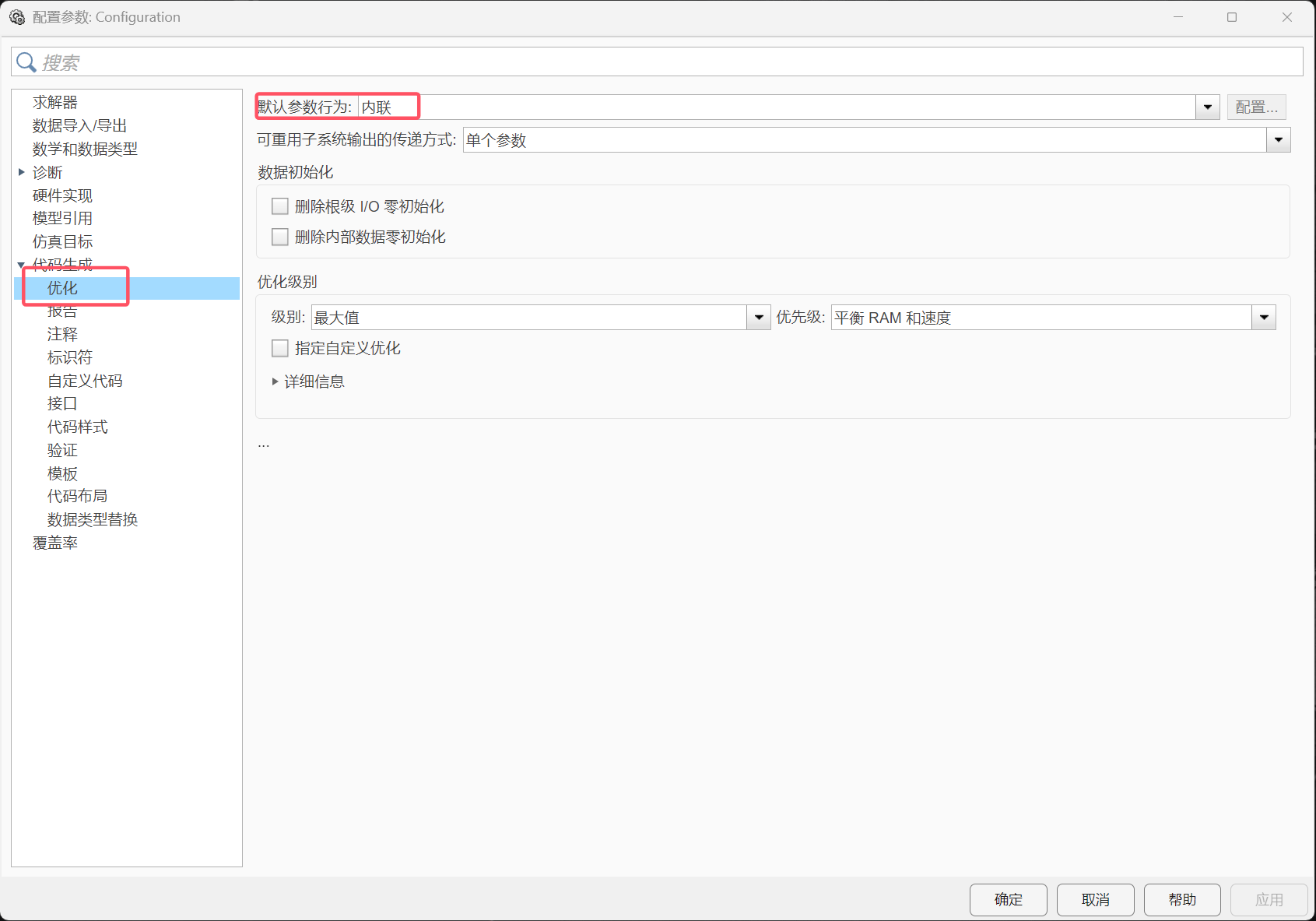Image resolution: width=1316 pixels, height=921 pixels.
Task: Click the 帮助 button
Action: point(1182,899)
